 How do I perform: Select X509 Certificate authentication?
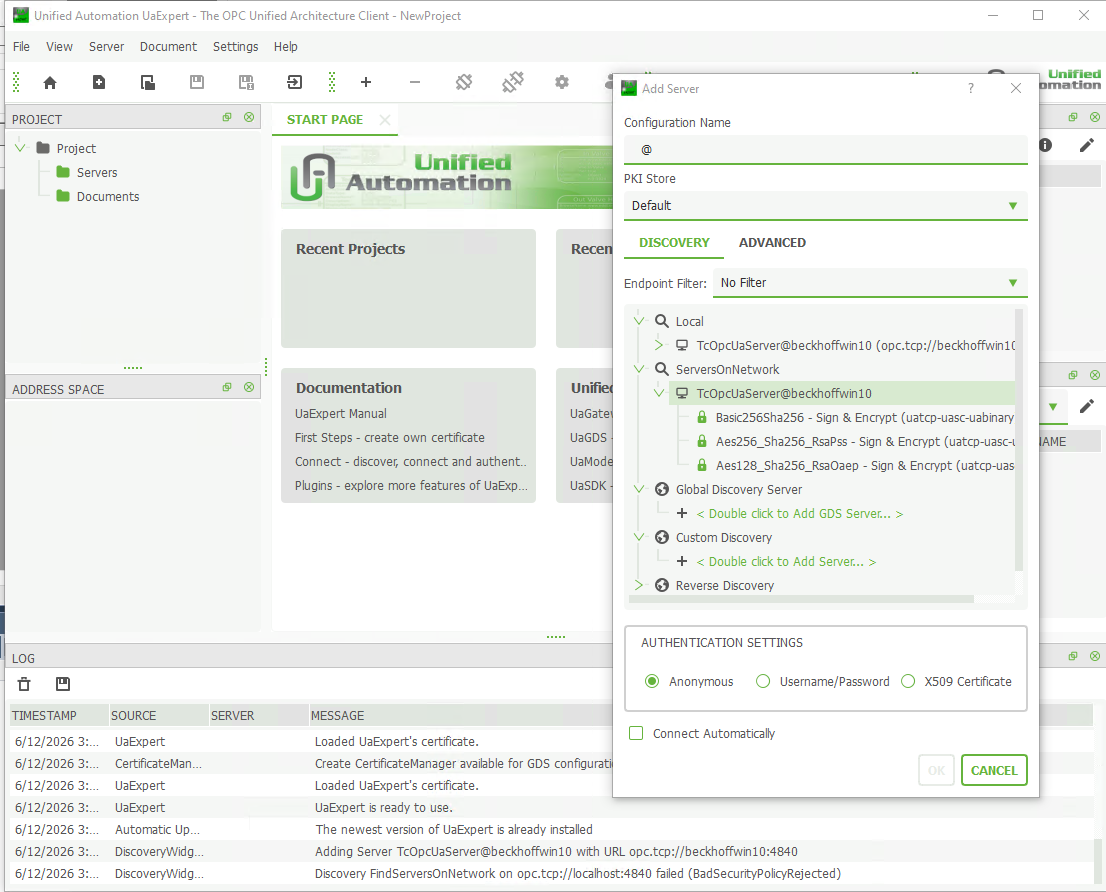tap(908, 681)
